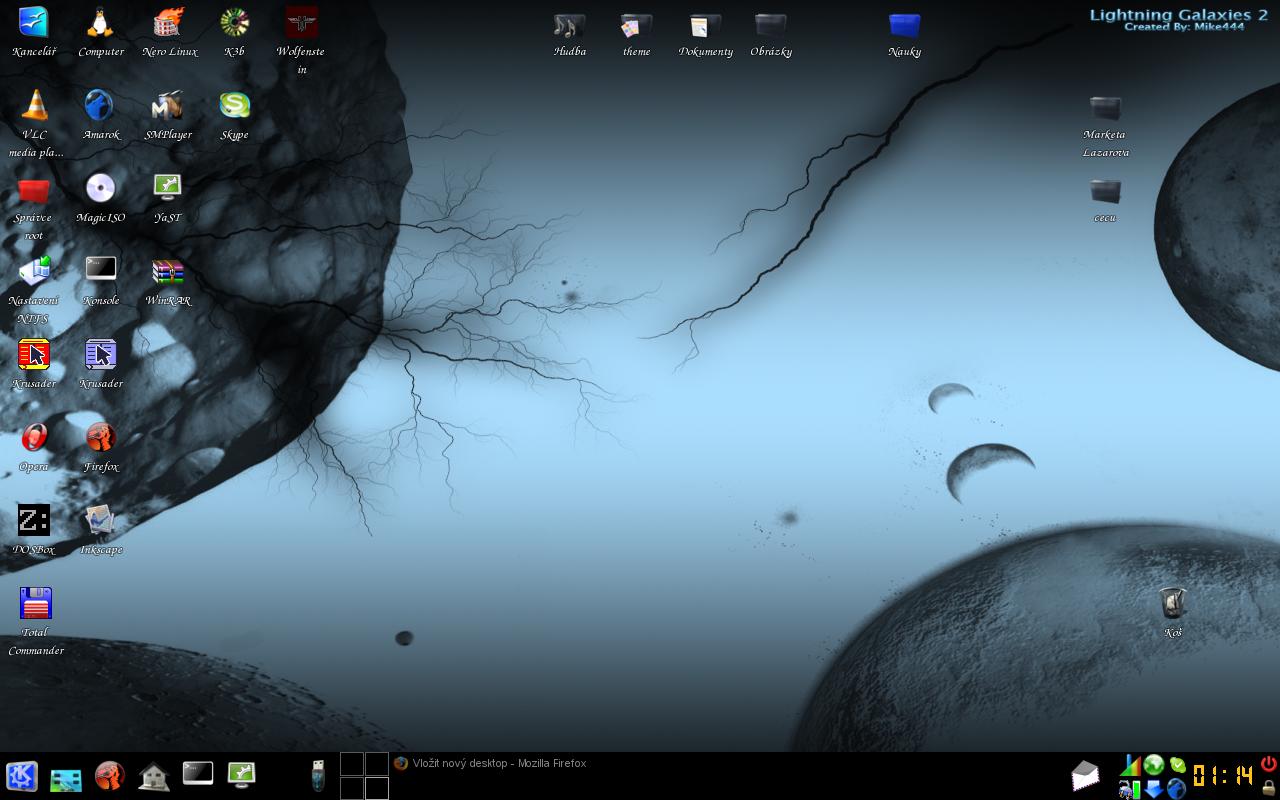Image resolution: width=1280 pixels, height=800 pixels.
Task: Lock the session with padlock icon
Action: (1269, 787)
